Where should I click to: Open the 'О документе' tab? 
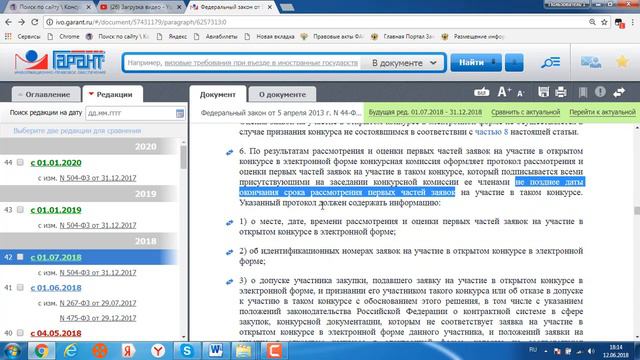point(282,94)
